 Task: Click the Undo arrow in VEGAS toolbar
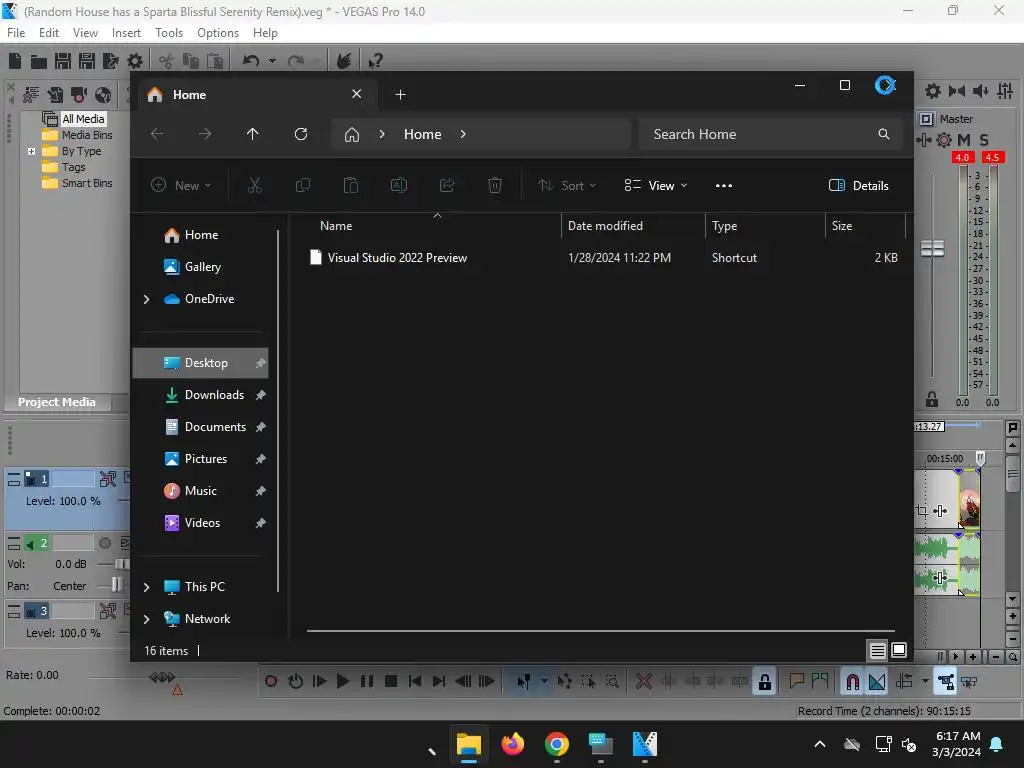(251, 61)
